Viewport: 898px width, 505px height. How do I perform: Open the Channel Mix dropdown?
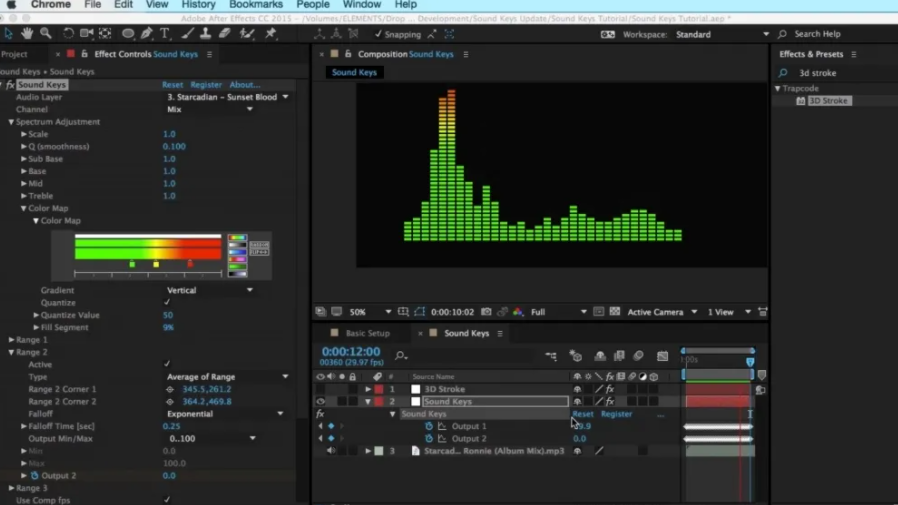point(210,109)
